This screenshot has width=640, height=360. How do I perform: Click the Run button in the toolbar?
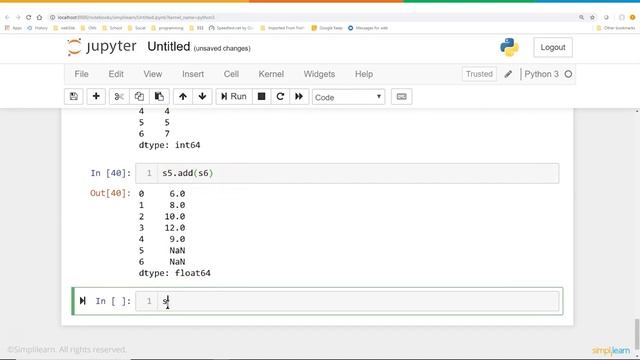[x=234, y=97]
